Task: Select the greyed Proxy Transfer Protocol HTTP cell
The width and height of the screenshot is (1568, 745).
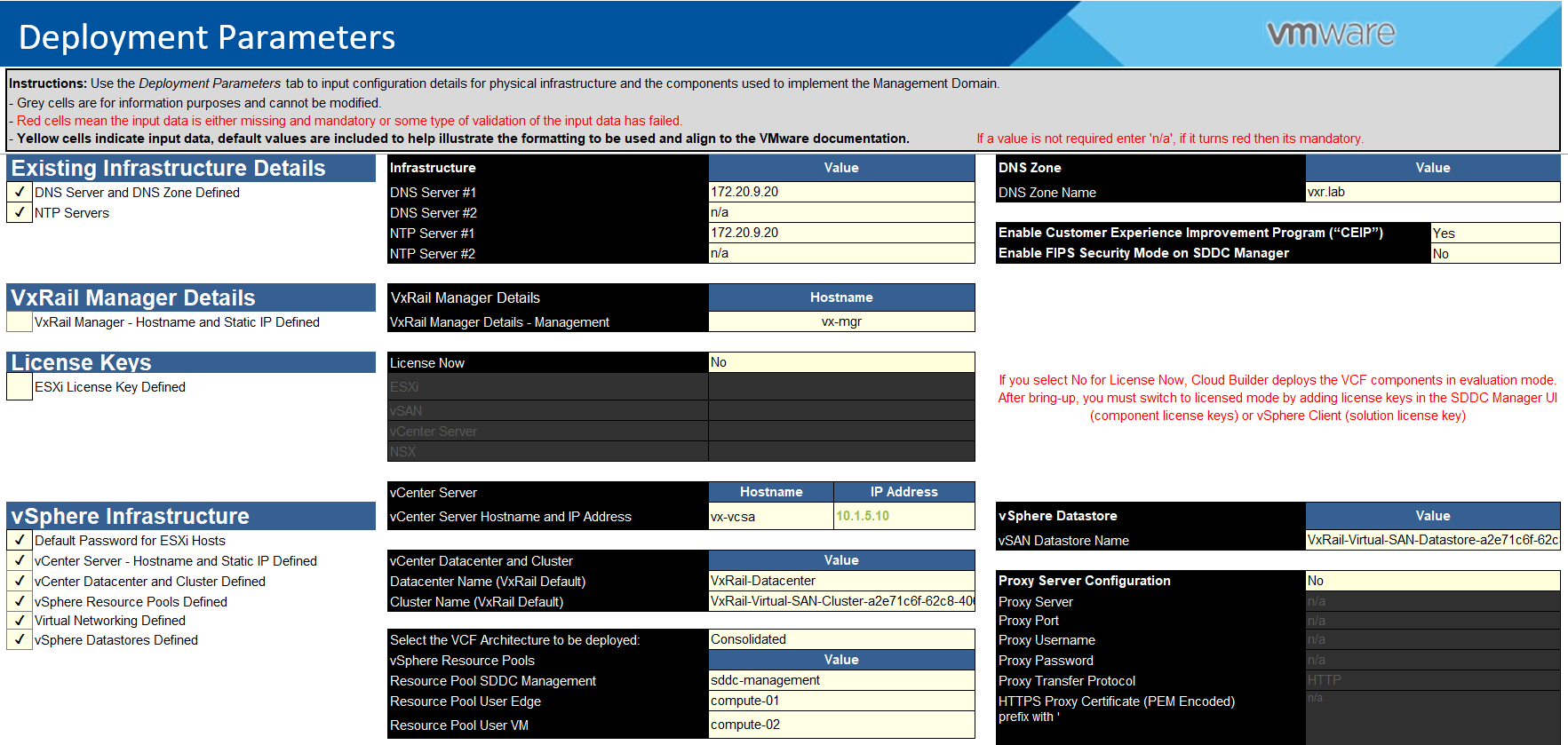Action: point(1433,680)
